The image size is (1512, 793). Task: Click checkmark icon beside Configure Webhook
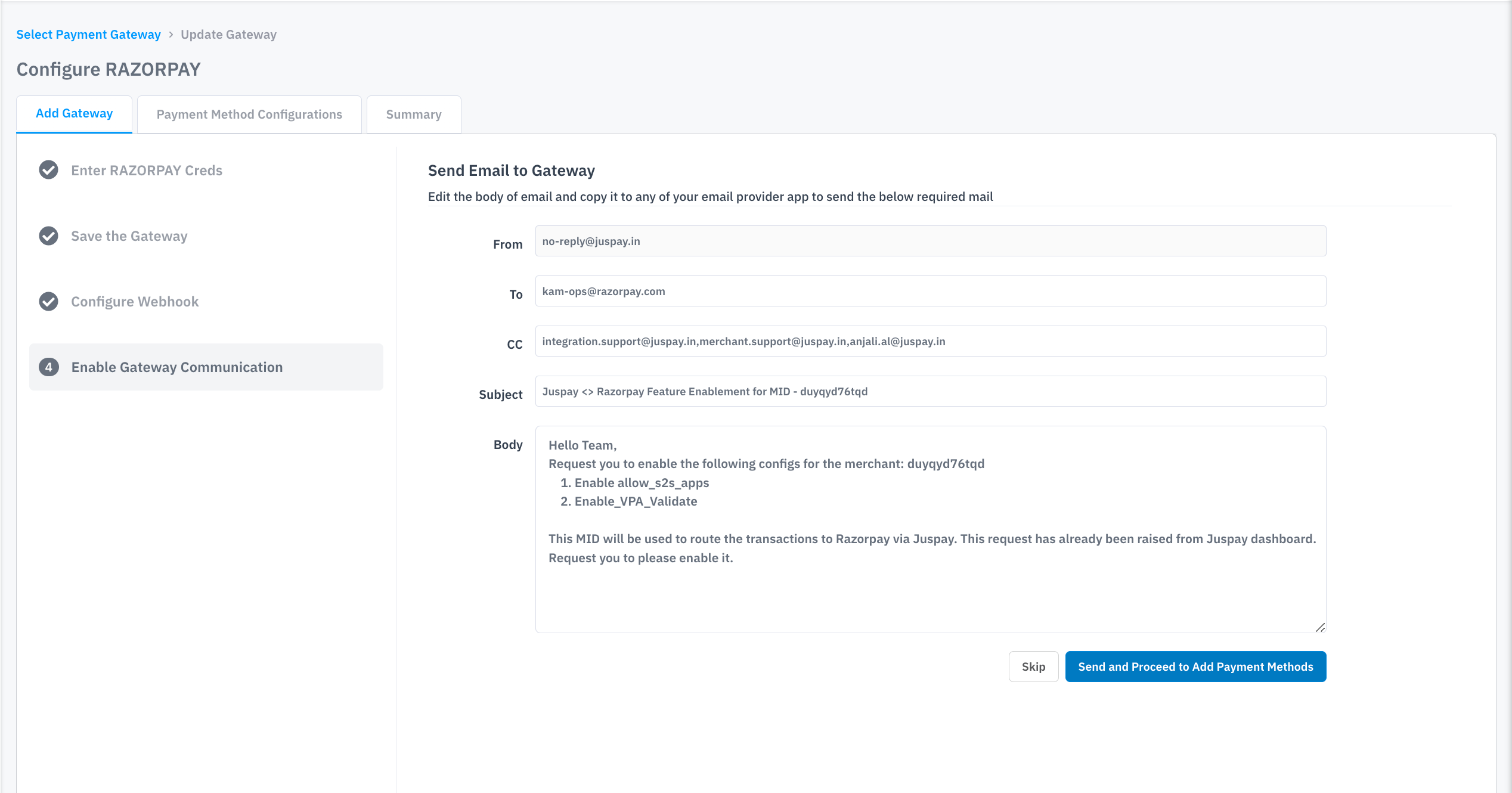point(48,302)
